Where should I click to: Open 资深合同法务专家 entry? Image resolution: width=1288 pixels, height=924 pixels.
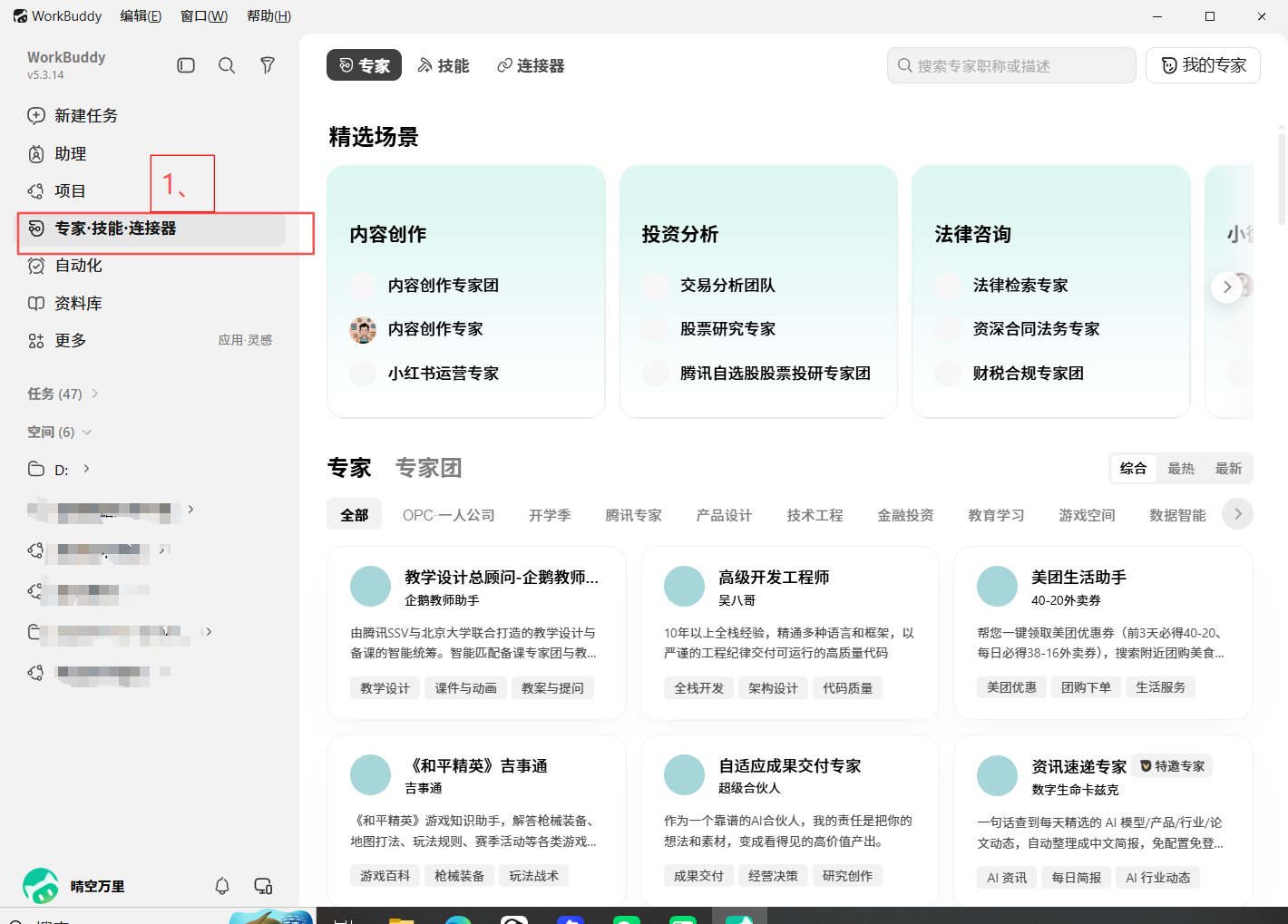[x=1036, y=329]
